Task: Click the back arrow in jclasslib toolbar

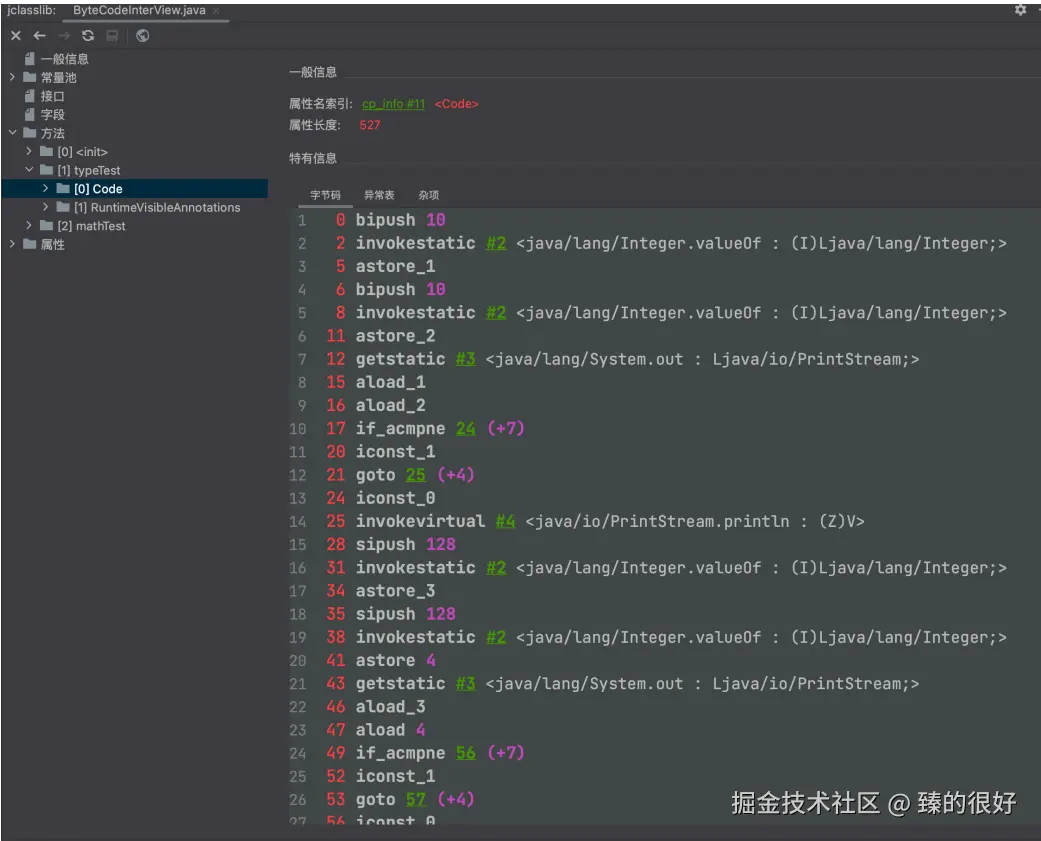Action: tap(39, 36)
